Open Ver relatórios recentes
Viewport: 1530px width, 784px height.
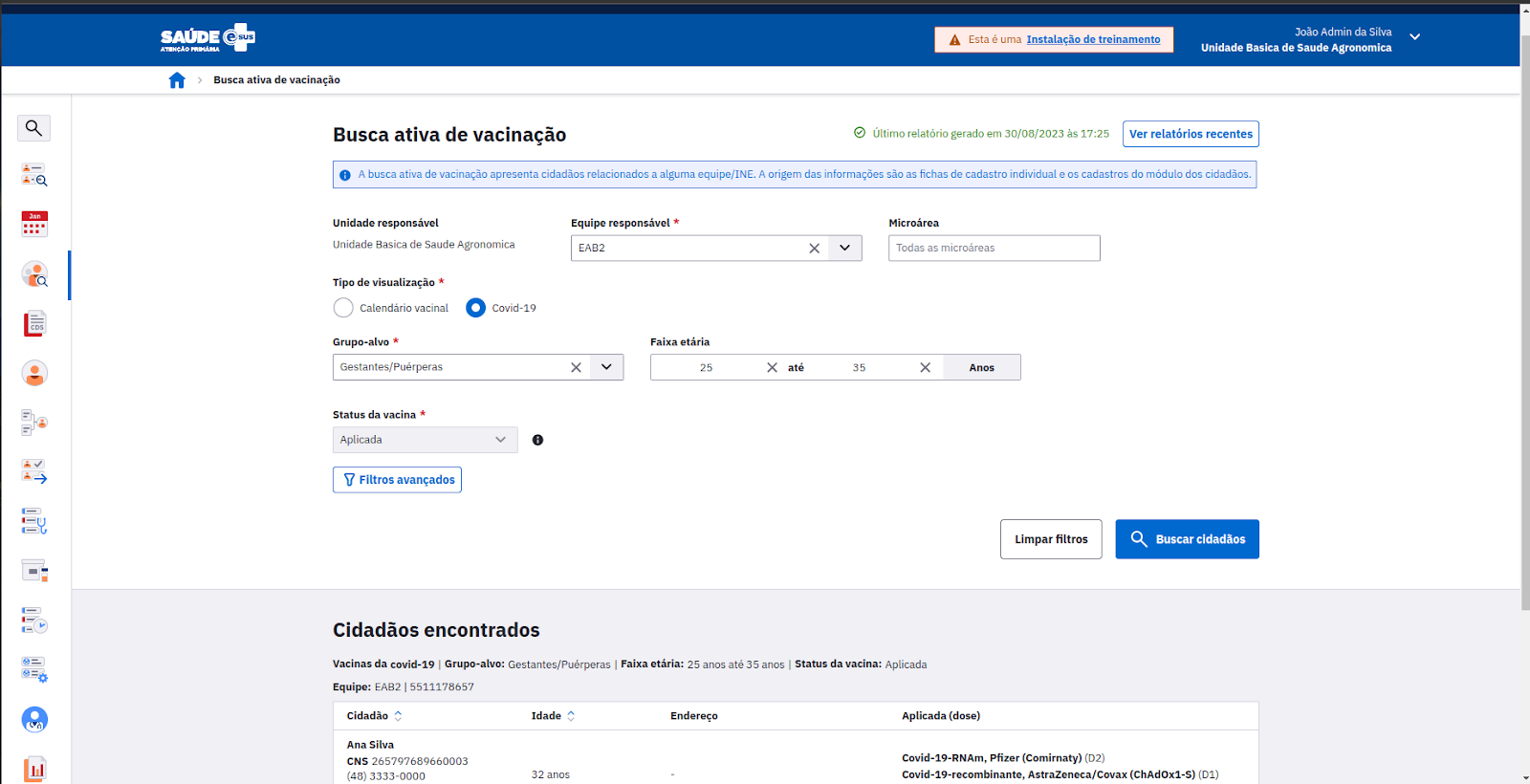click(1191, 134)
